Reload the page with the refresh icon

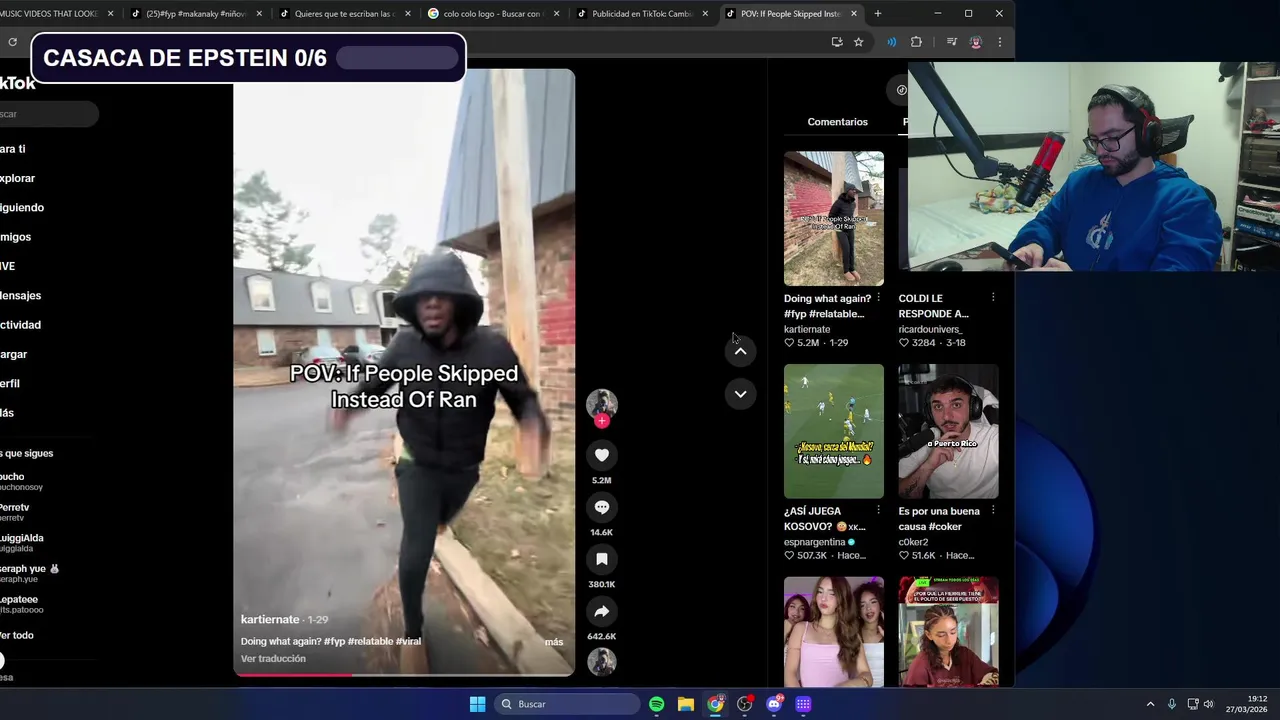[x=12, y=42]
